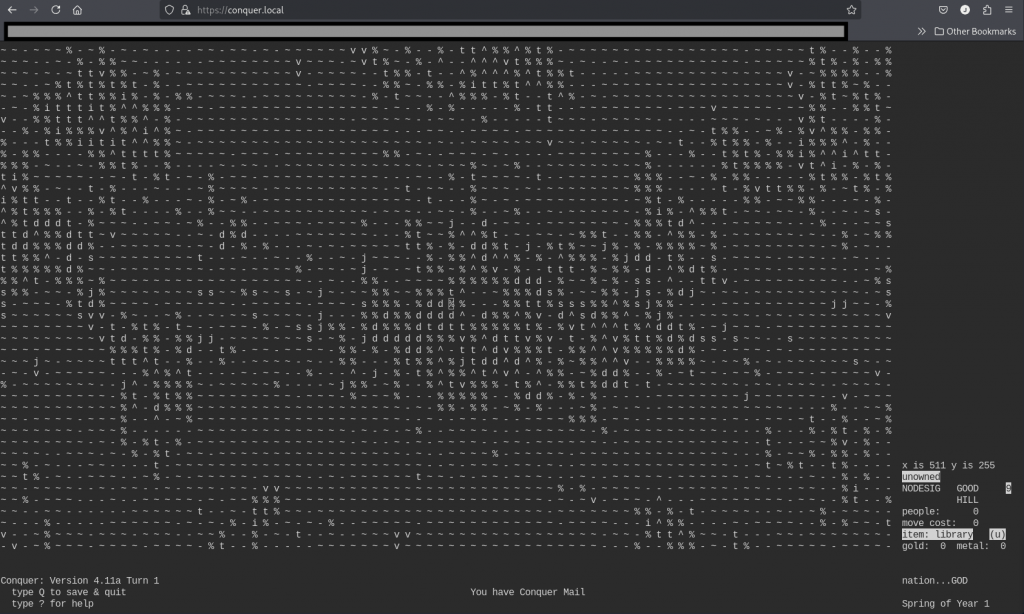
Task: View site security info padlock
Action: (184, 9)
